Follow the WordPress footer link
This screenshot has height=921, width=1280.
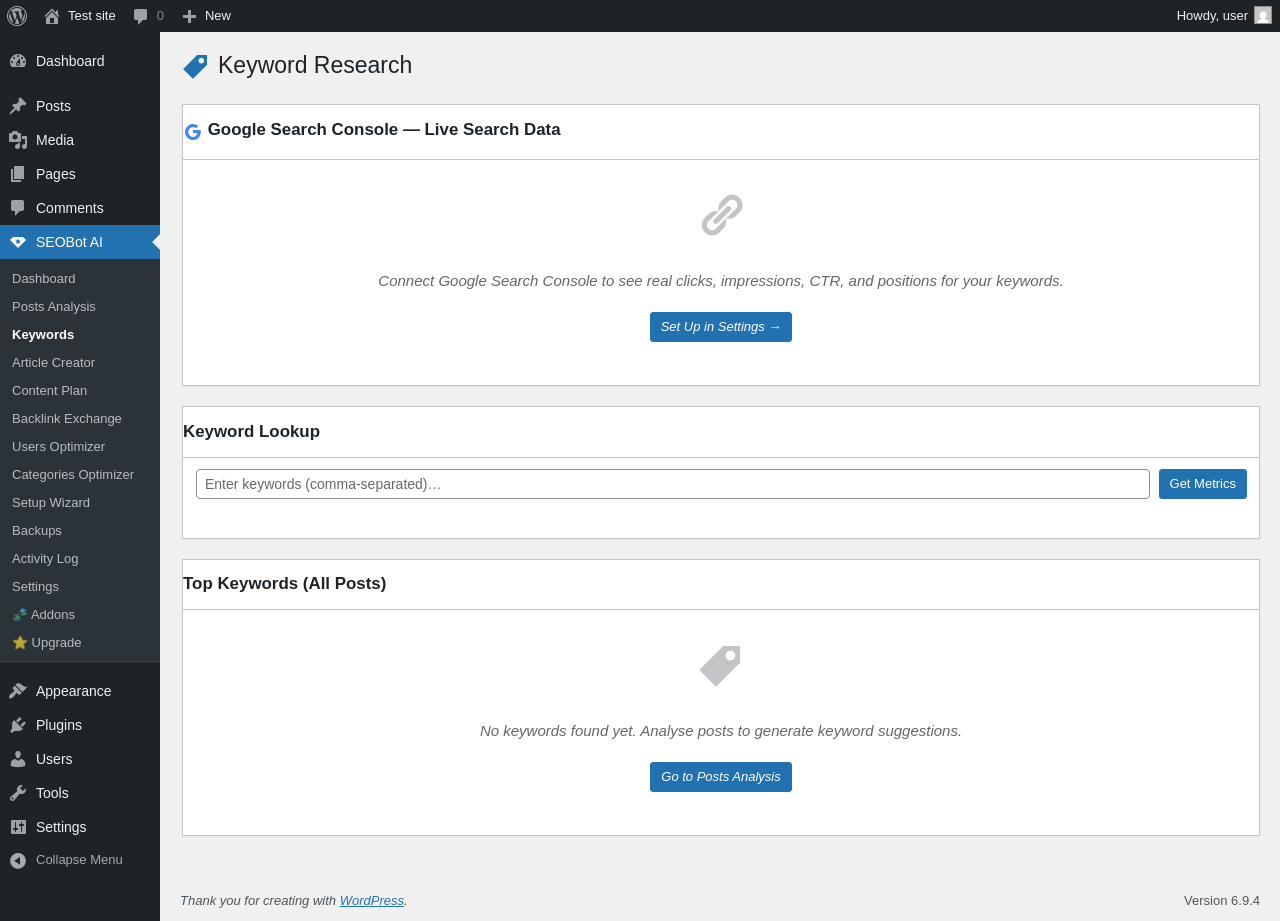pos(371,900)
